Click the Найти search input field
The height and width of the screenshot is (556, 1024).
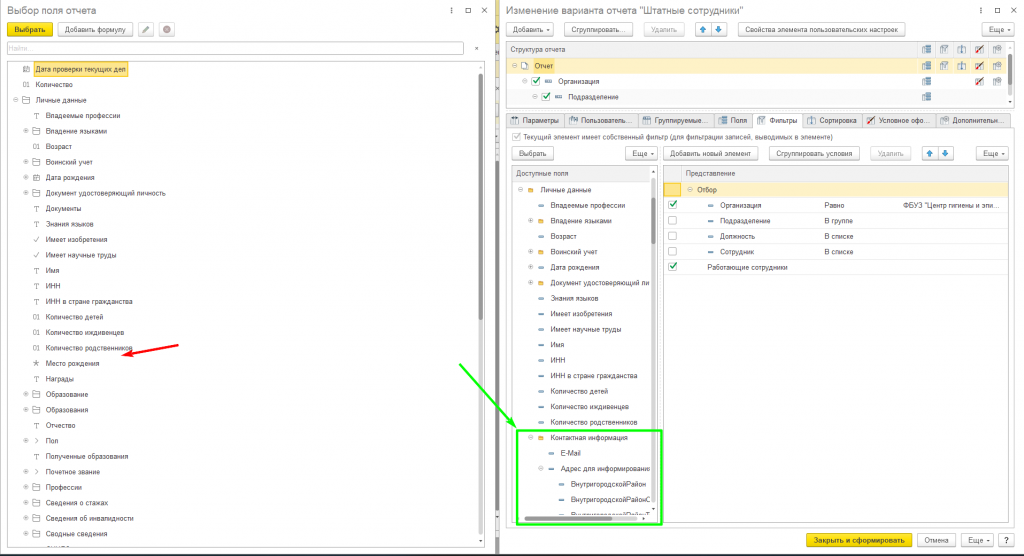(235, 48)
